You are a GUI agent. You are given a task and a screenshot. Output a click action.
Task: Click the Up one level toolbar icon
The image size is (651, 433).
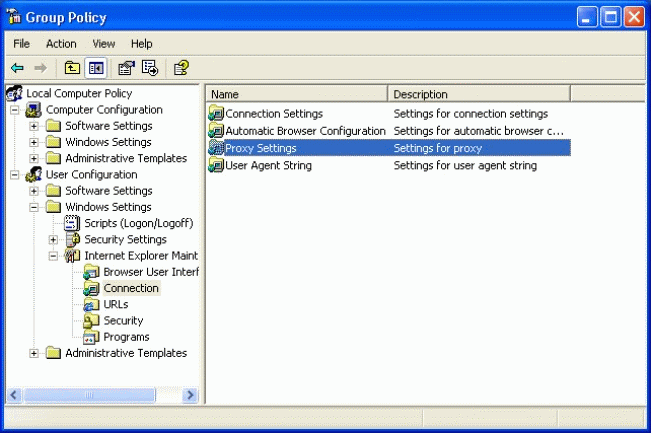(x=72, y=68)
